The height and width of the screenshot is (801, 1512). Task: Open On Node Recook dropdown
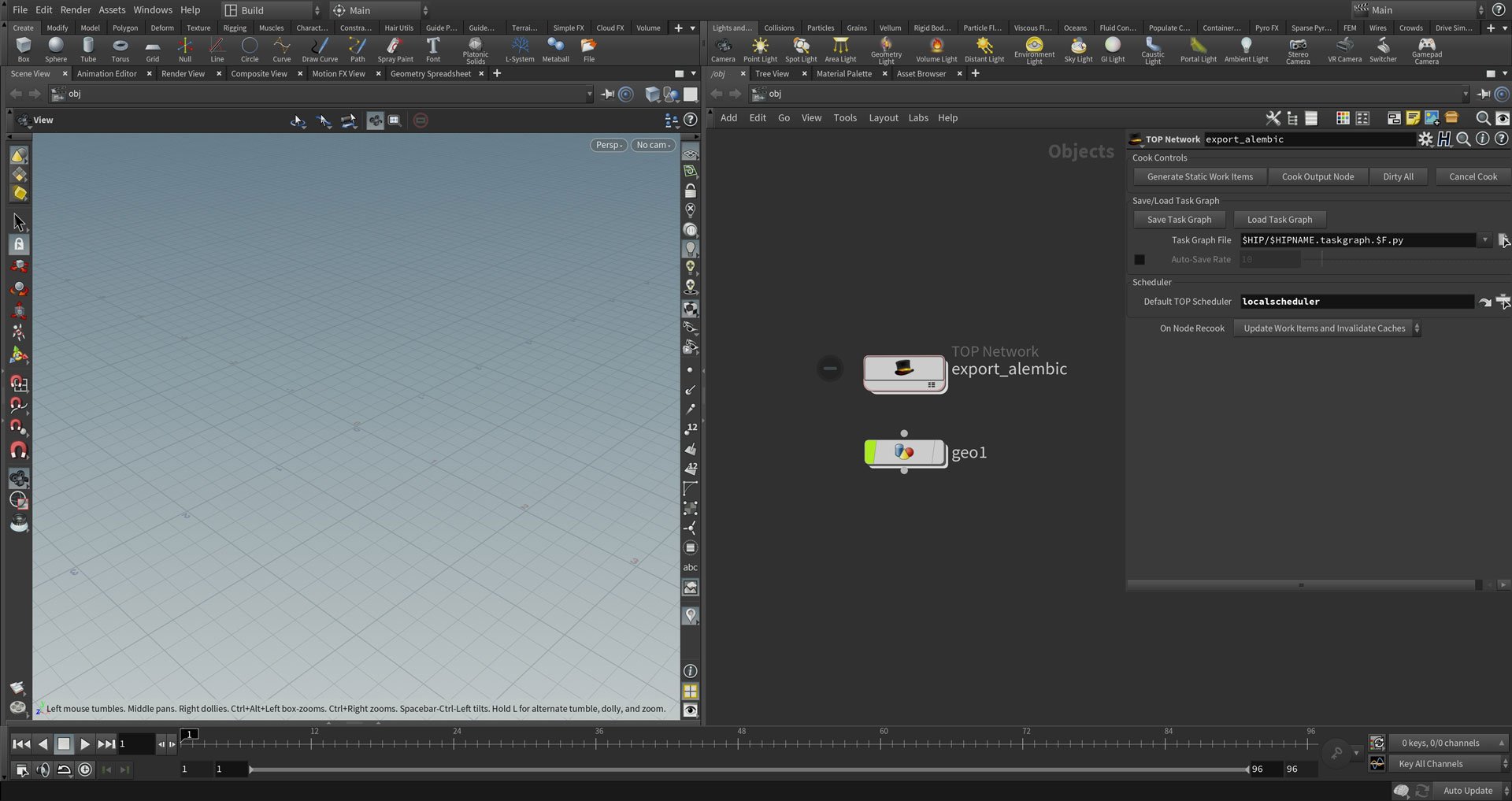[1326, 328]
